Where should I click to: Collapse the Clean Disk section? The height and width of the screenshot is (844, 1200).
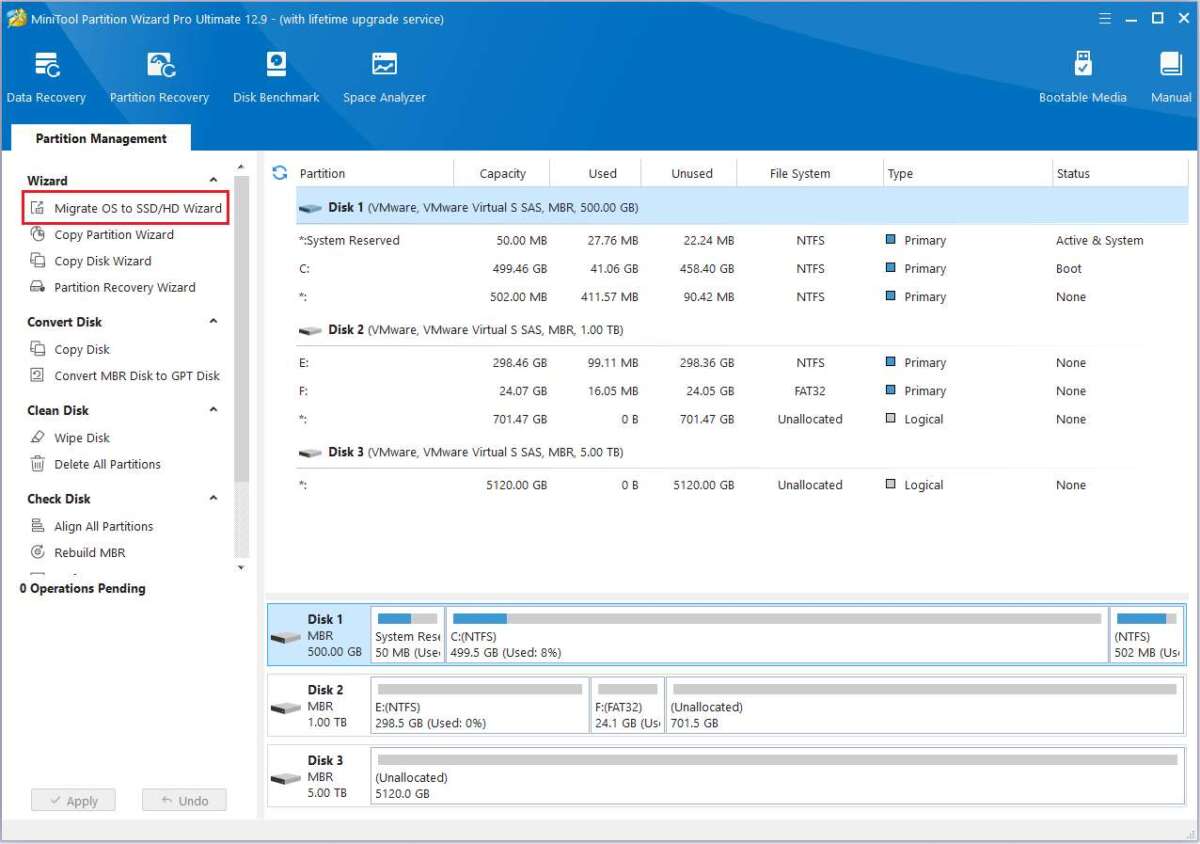coord(213,410)
